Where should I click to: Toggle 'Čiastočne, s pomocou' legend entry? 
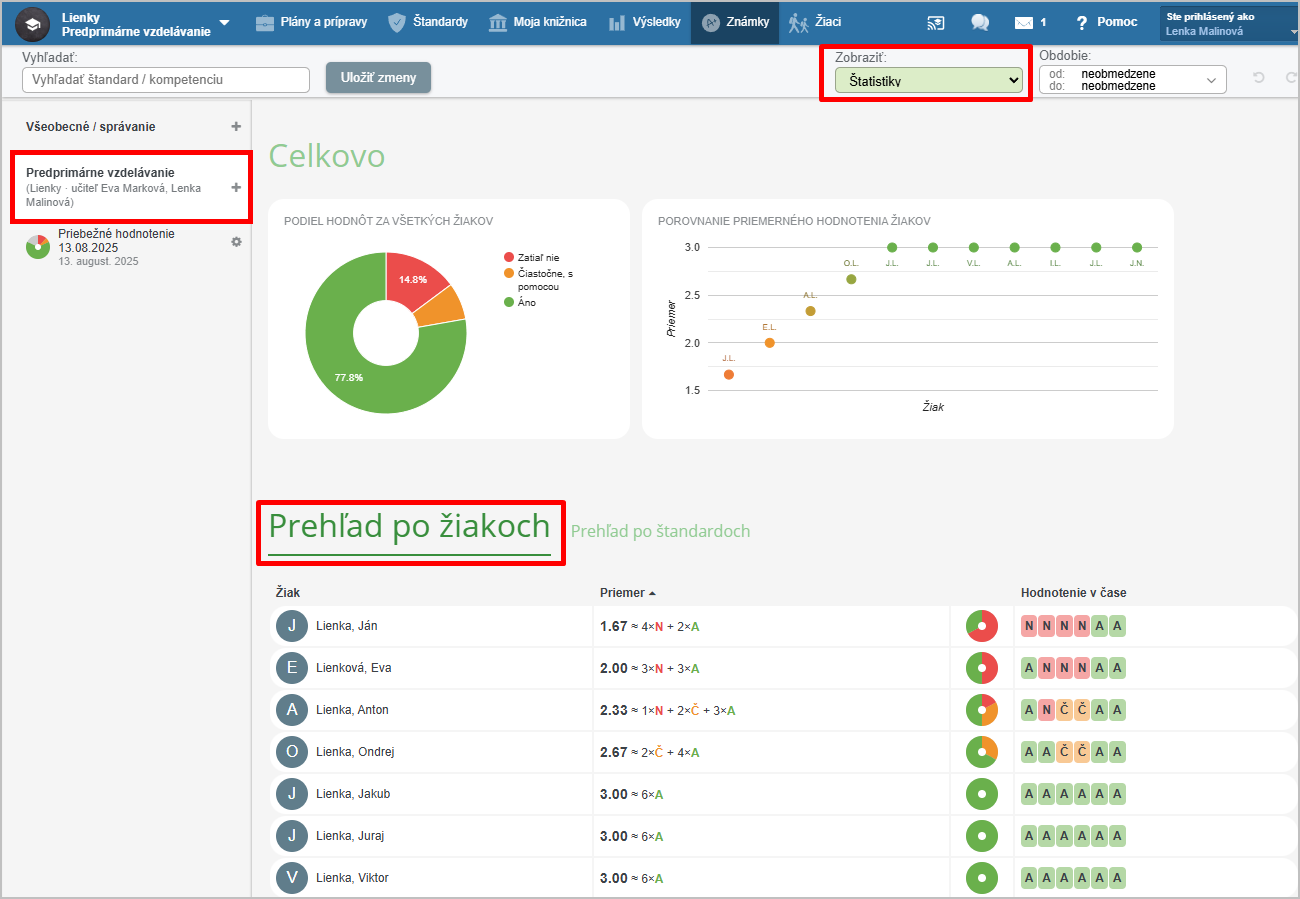click(x=545, y=279)
